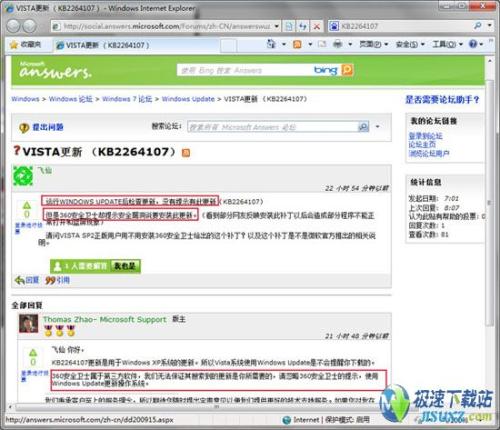Click 浏览论坛用户 sidebar link
The image size is (500, 430).
click(429, 153)
